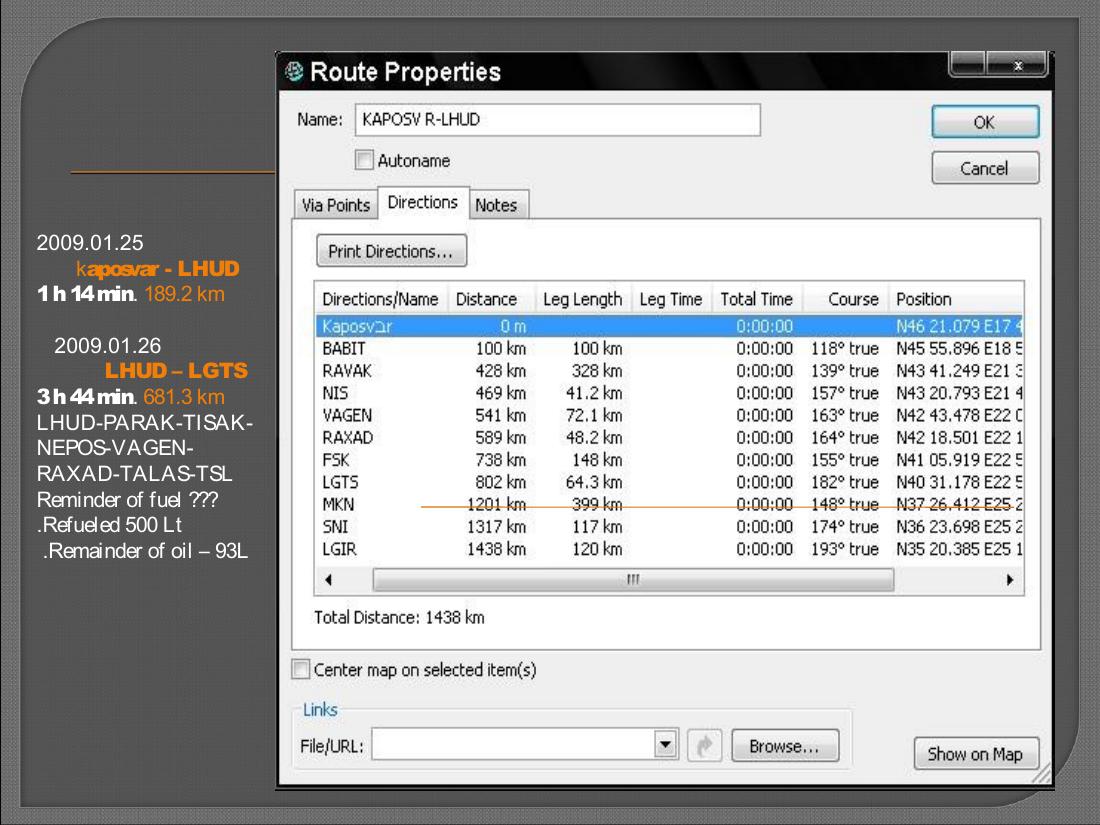Click the go-to-link arrow icon beside File/URL

pos(704,745)
